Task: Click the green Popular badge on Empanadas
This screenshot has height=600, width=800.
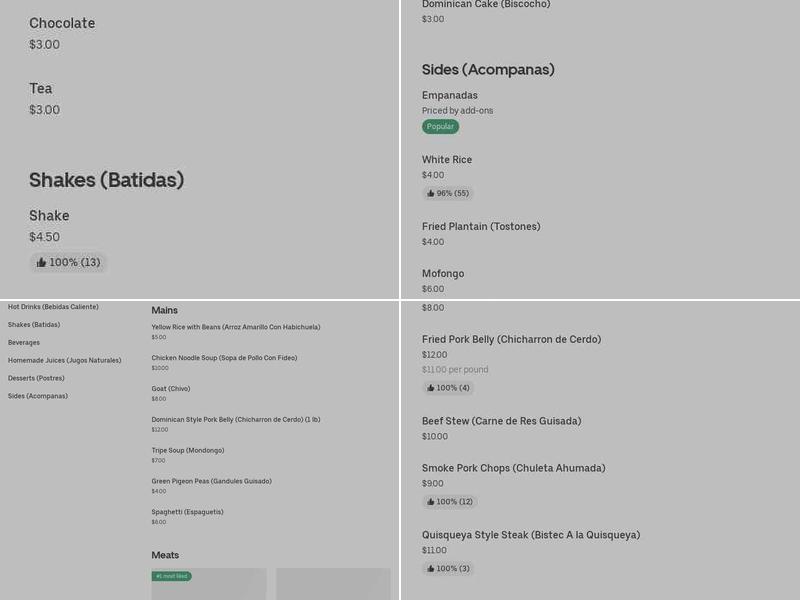Action: point(440,127)
